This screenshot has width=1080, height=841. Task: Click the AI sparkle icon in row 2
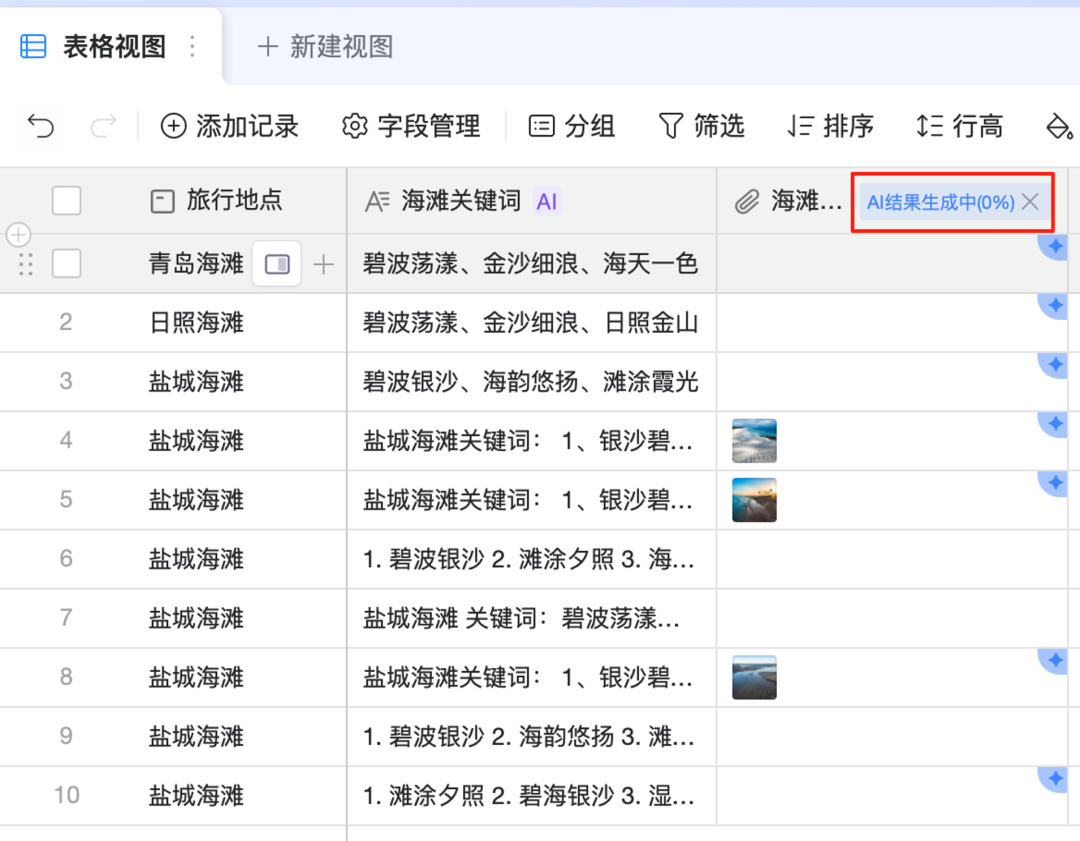point(1054,306)
